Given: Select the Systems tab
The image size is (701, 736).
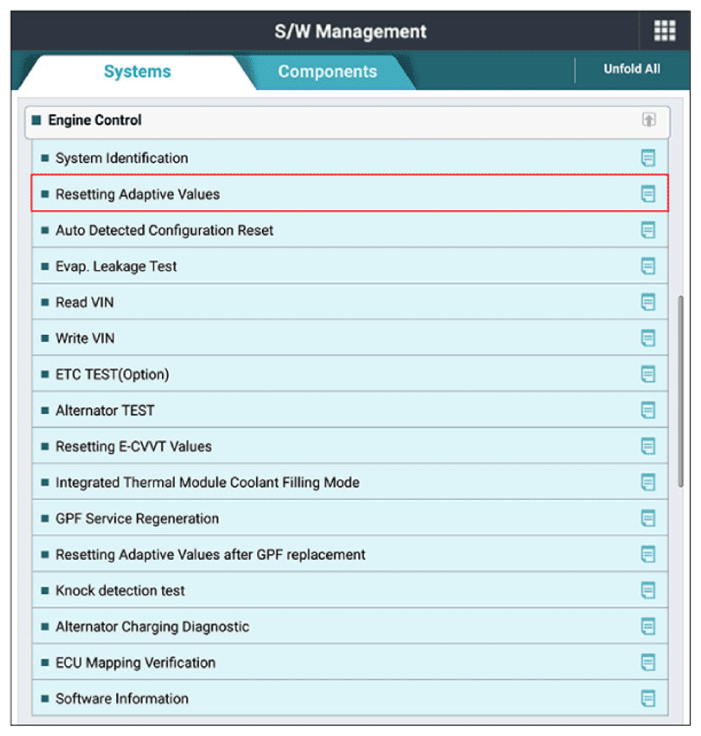Looking at the screenshot, I should pos(137,72).
